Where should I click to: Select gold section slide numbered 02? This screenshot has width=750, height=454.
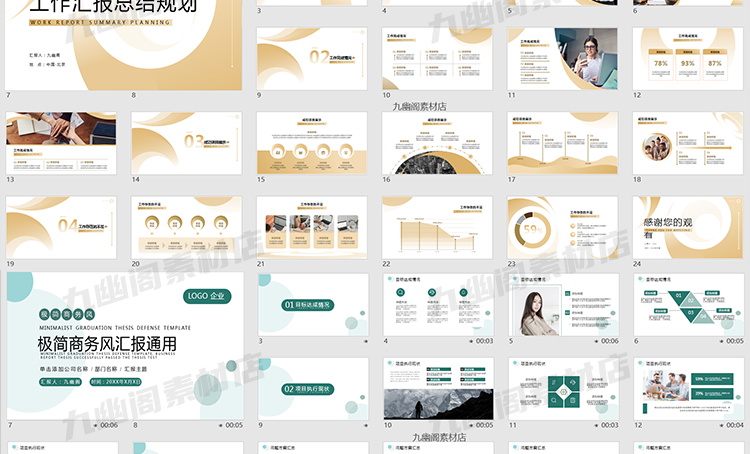point(312,59)
